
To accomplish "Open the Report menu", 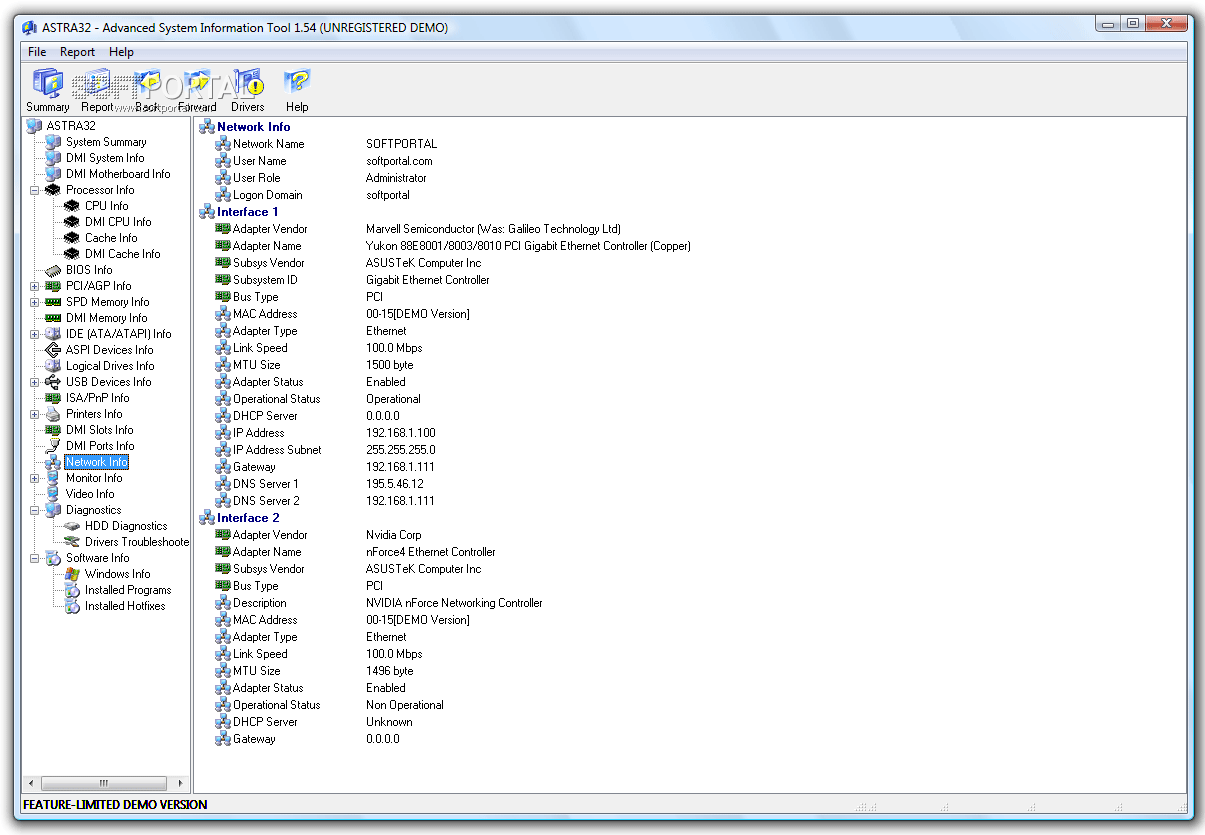I will pos(77,52).
